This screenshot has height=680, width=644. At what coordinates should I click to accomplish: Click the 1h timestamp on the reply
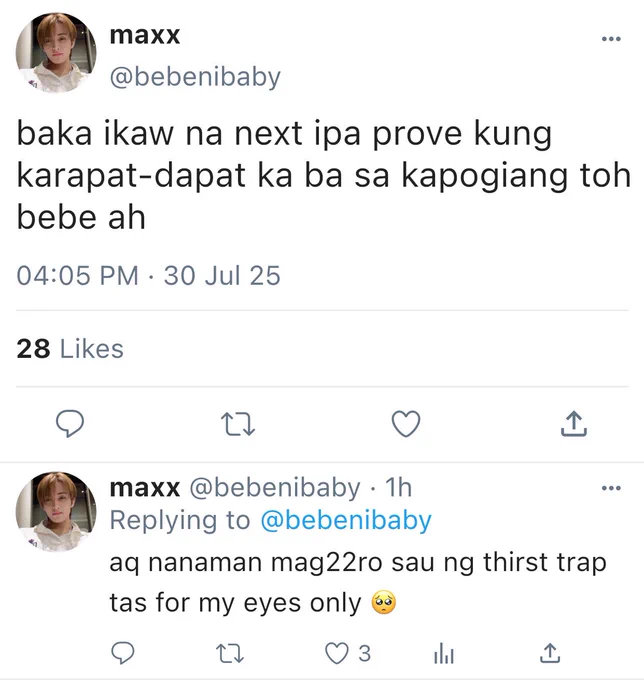[399, 487]
